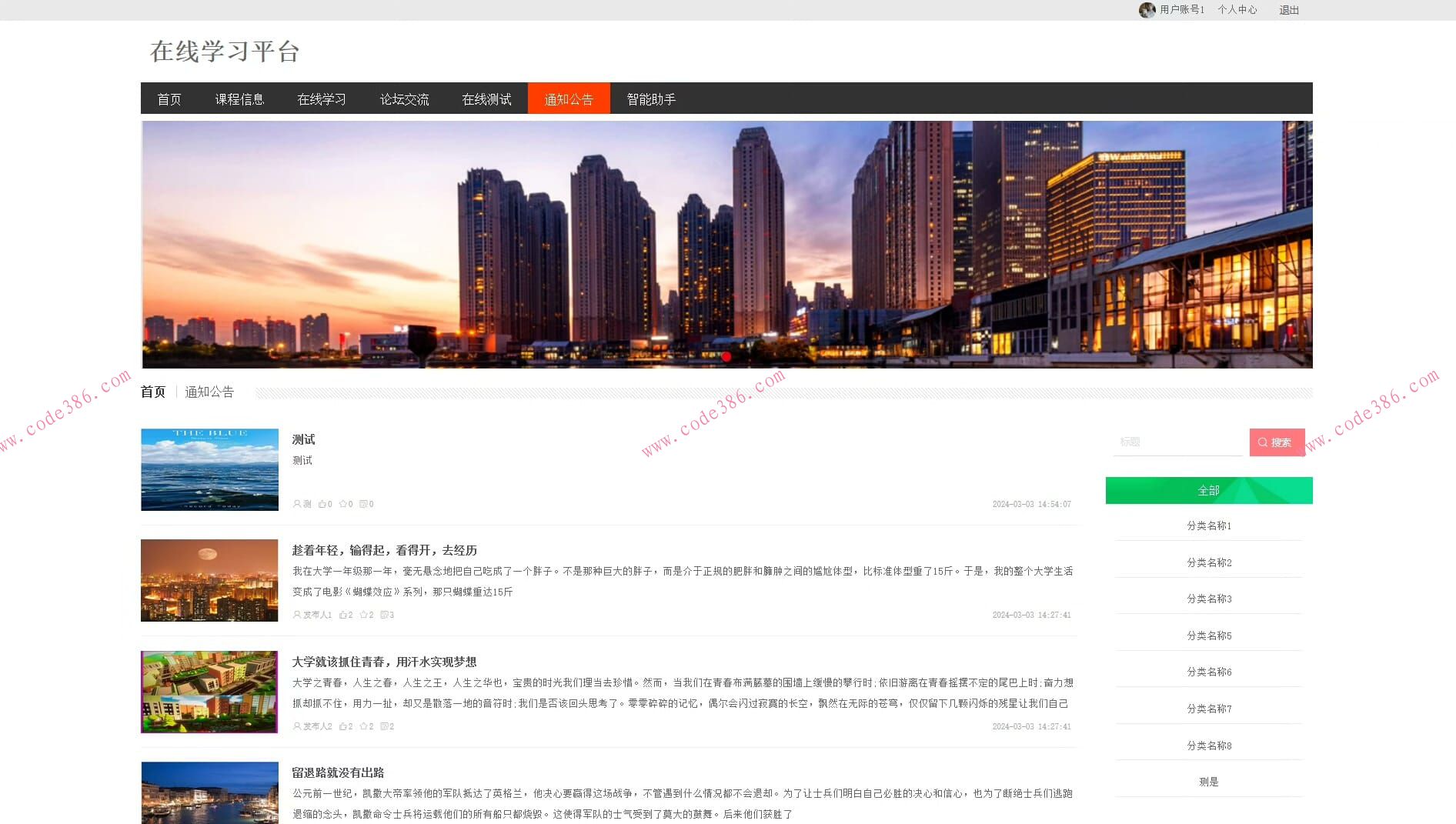Click the 用户账号1 username link

click(x=1182, y=10)
